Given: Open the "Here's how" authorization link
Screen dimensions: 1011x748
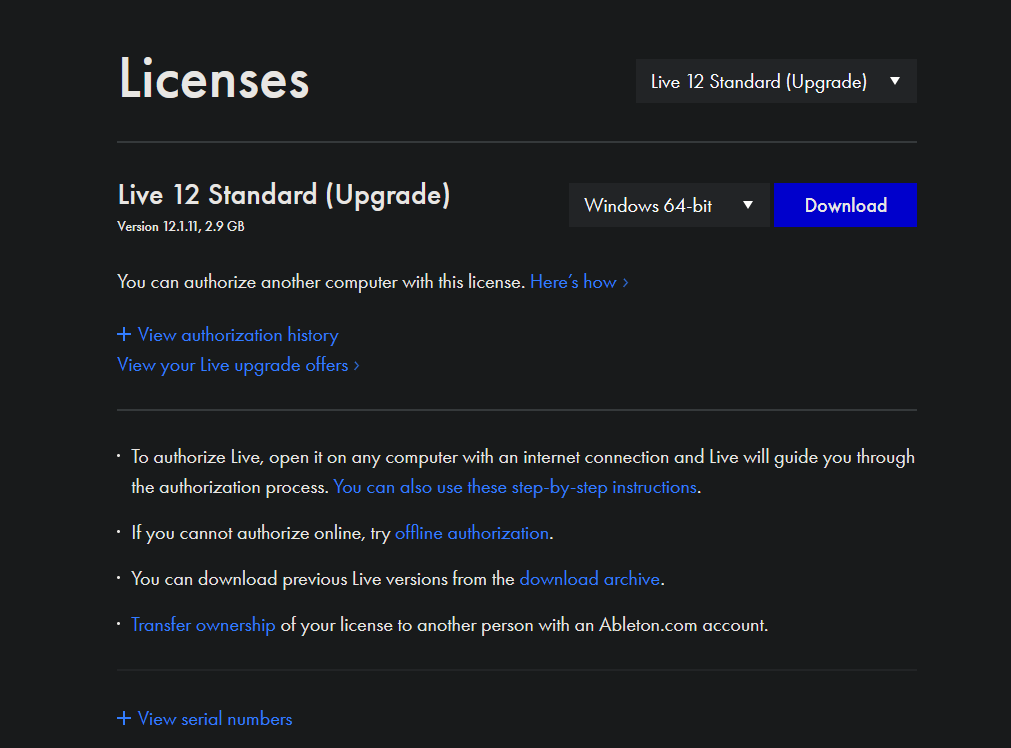Looking at the screenshot, I should pos(579,282).
